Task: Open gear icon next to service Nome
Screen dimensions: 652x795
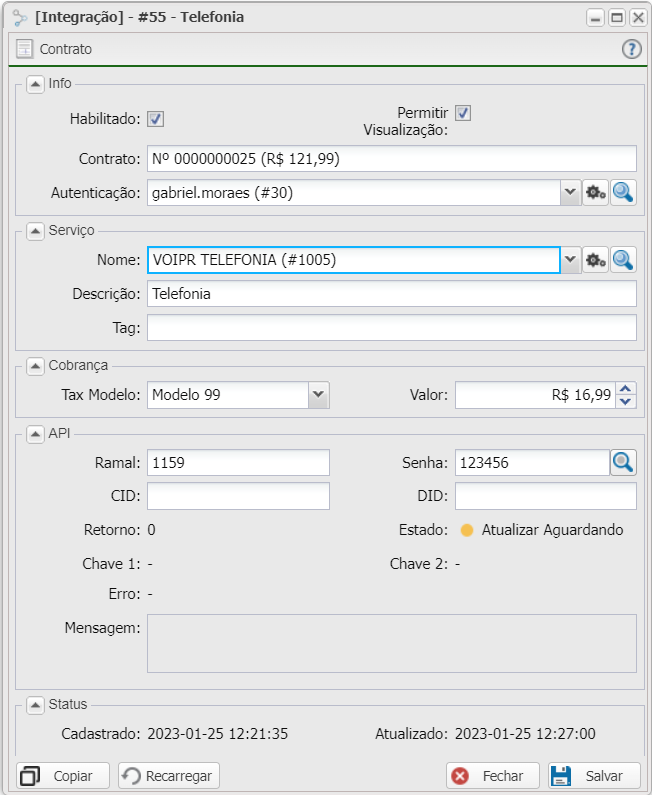Action: coord(596,260)
